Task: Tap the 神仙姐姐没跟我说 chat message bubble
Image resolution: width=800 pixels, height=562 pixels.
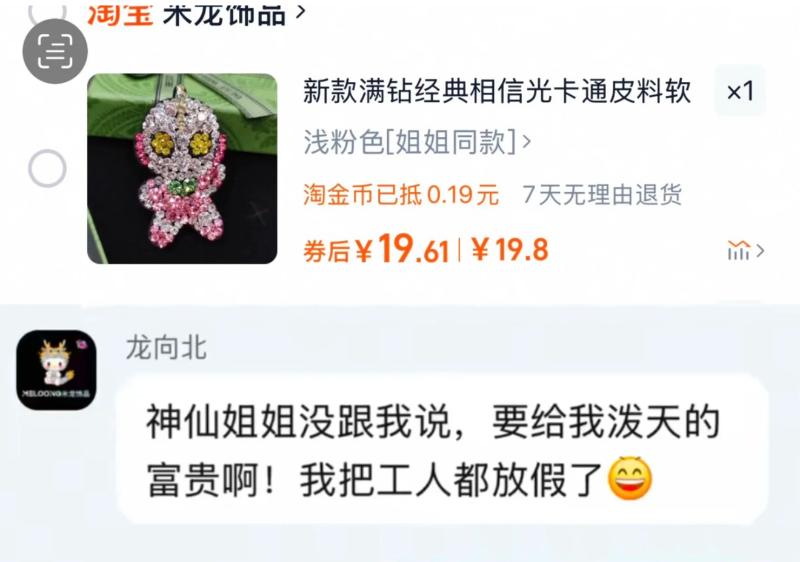Action: click(x=443, y=449)
